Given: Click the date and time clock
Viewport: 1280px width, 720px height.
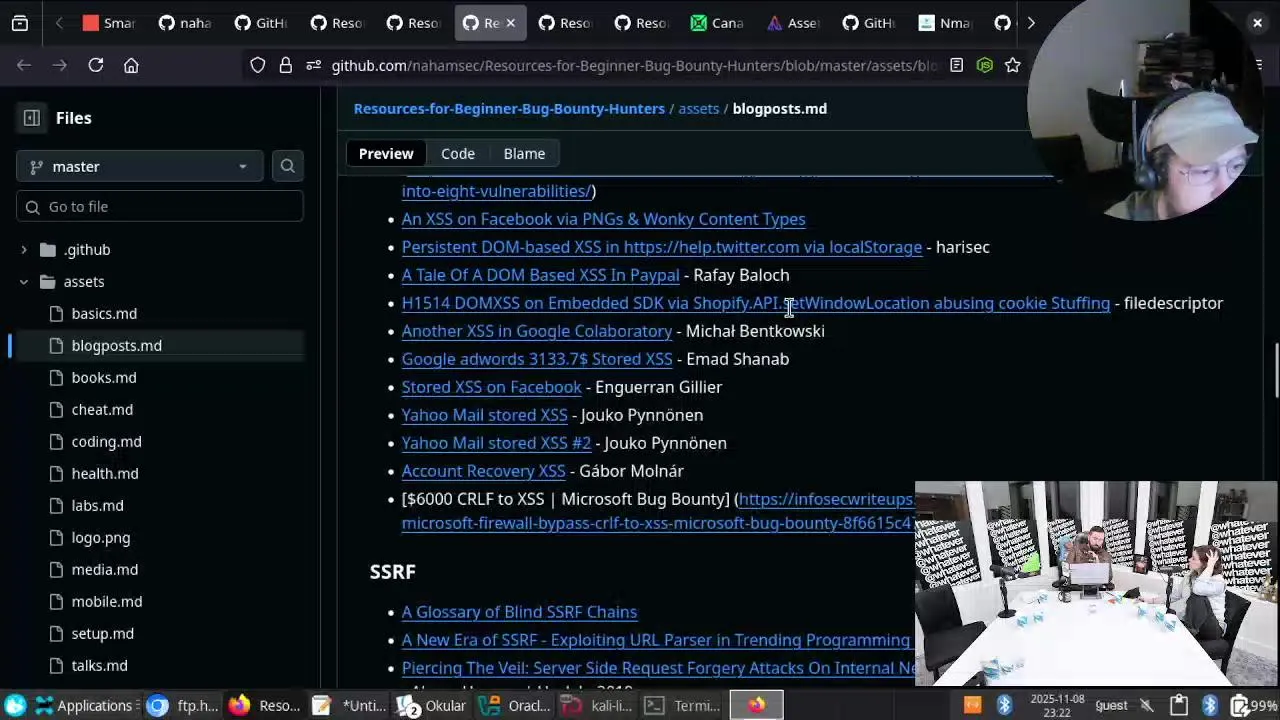Looking at the screenshot, I should point(1057,706).
